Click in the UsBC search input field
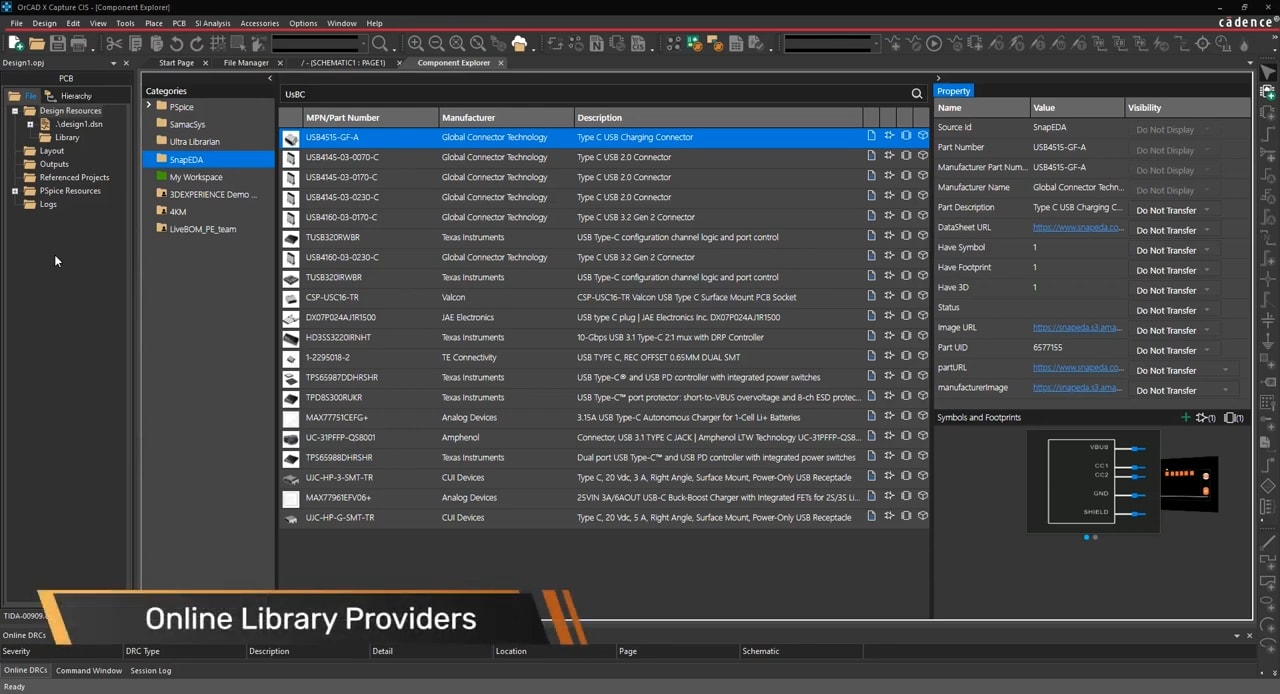The height and width of the screenshot is (694, 1280). 595,94
